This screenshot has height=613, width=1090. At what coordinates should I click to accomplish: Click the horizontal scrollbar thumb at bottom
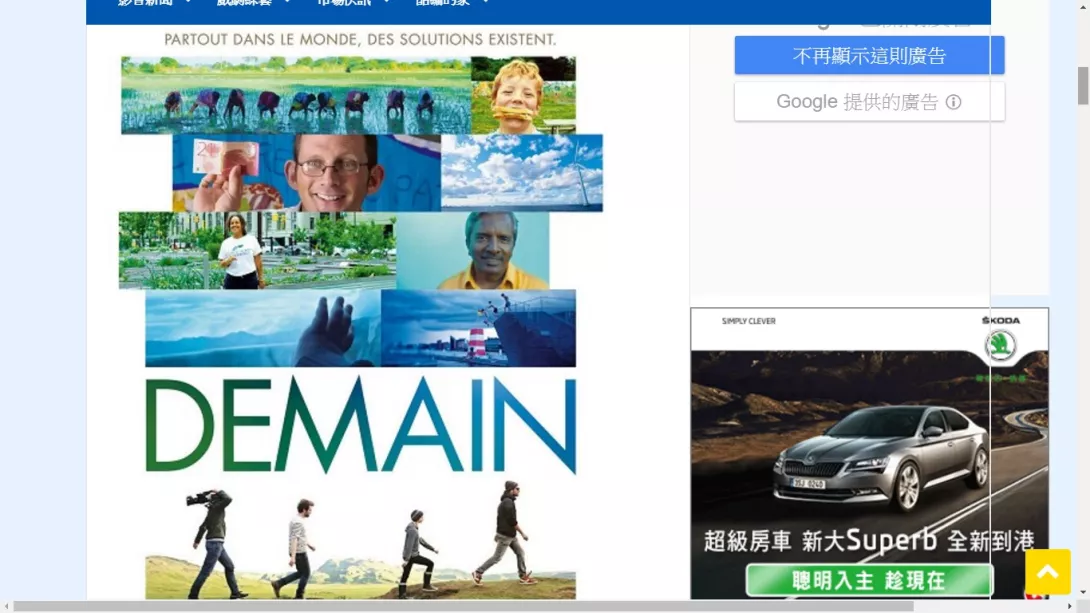463,607
